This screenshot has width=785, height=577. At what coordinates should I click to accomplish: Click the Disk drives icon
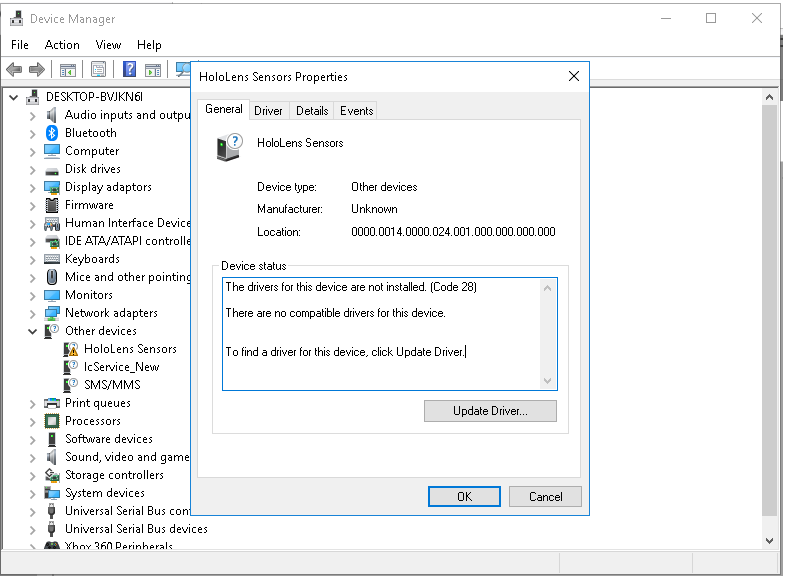coord(52,170)
